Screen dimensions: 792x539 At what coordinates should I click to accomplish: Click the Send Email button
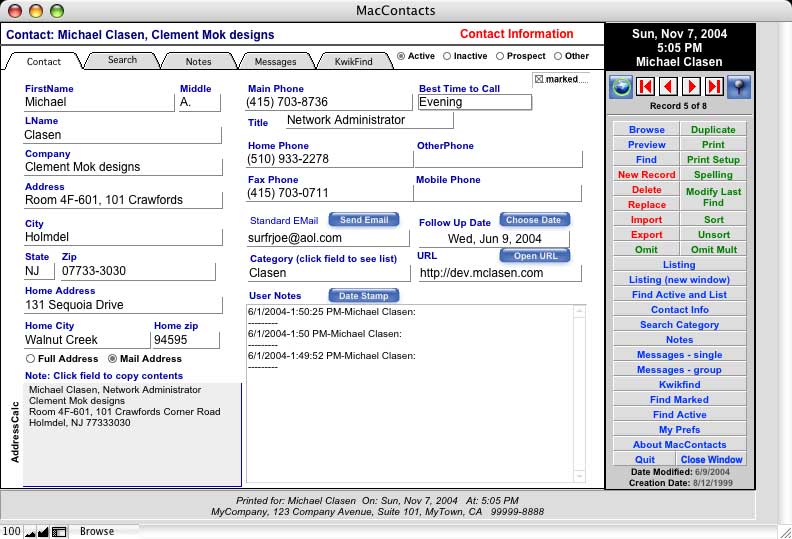[364, 220]
